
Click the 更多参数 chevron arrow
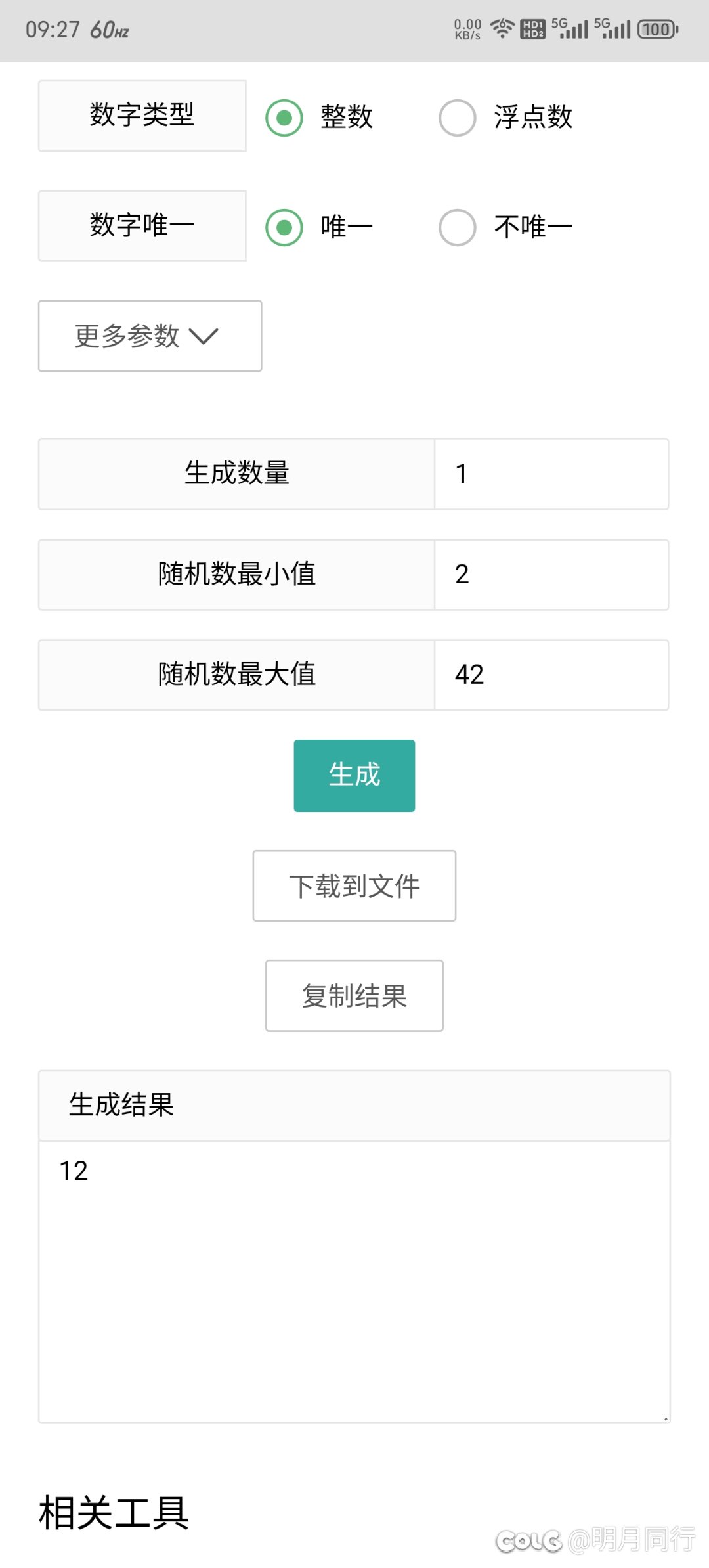coord(204,336)
